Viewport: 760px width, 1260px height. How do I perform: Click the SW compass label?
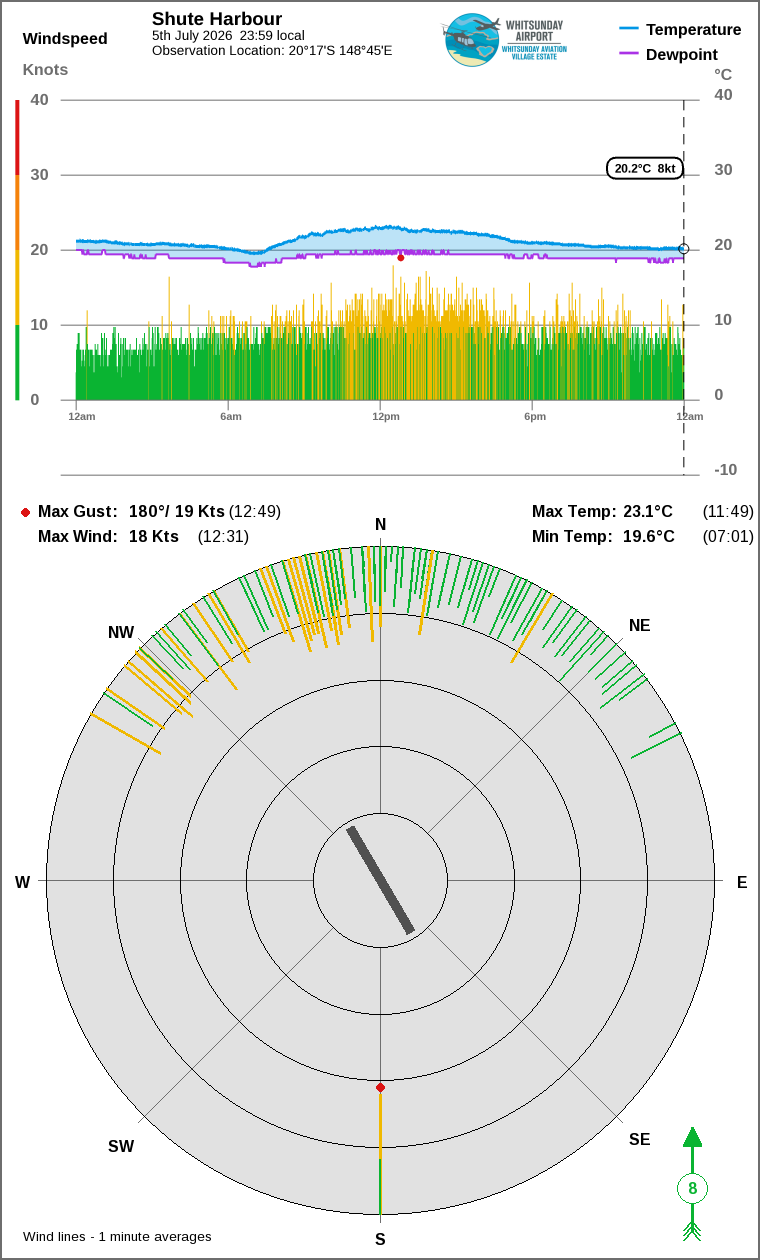[x=121, y=1146]
